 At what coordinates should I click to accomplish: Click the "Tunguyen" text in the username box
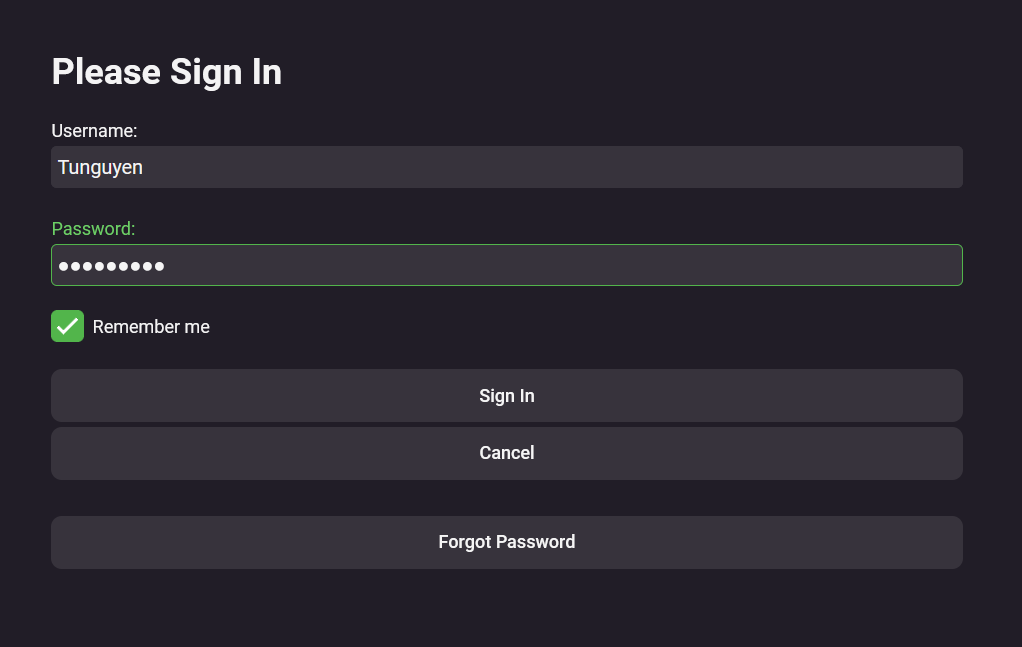100,167
